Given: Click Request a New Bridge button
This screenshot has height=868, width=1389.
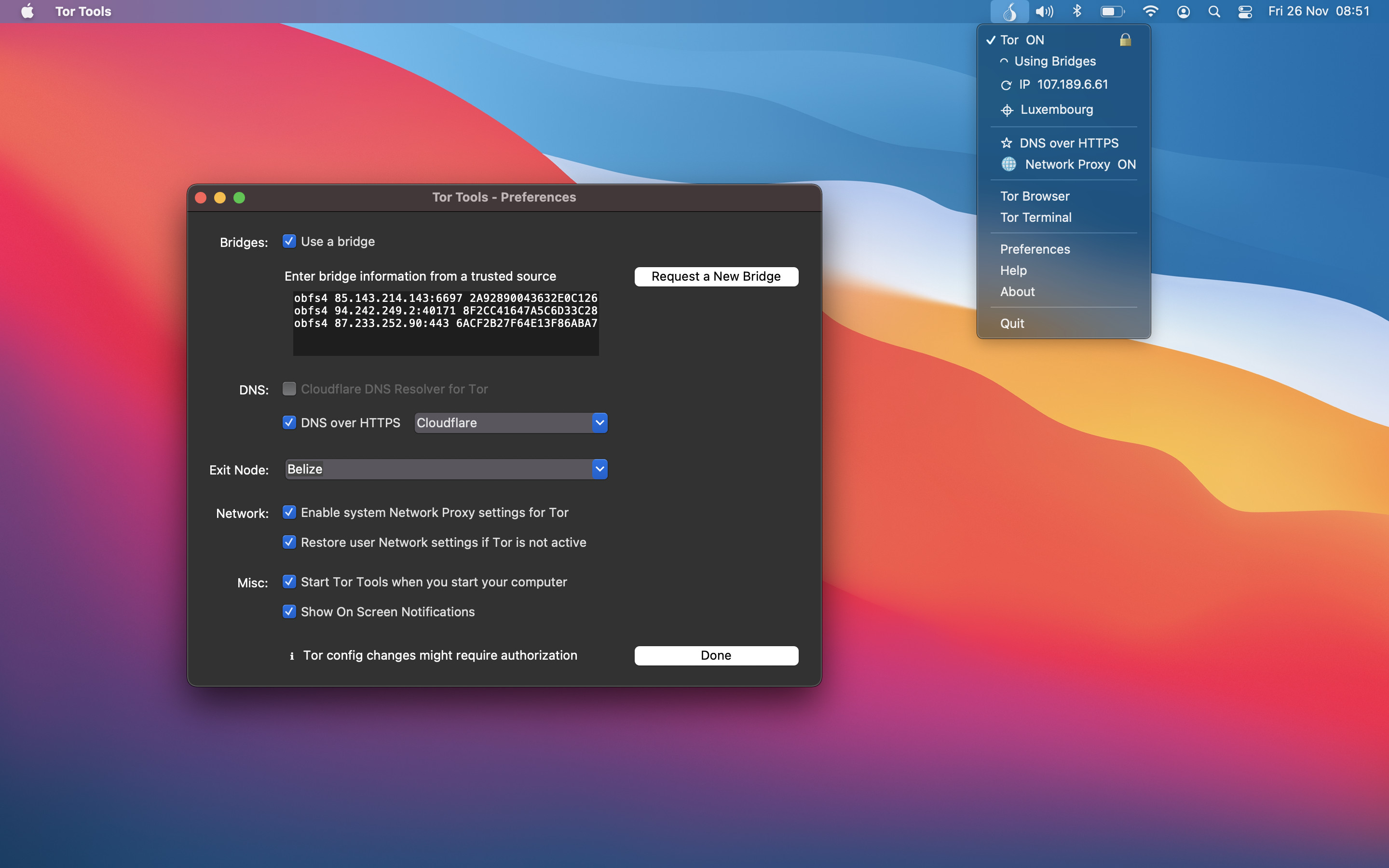Looking at the screenshot, I should (716, 277).
